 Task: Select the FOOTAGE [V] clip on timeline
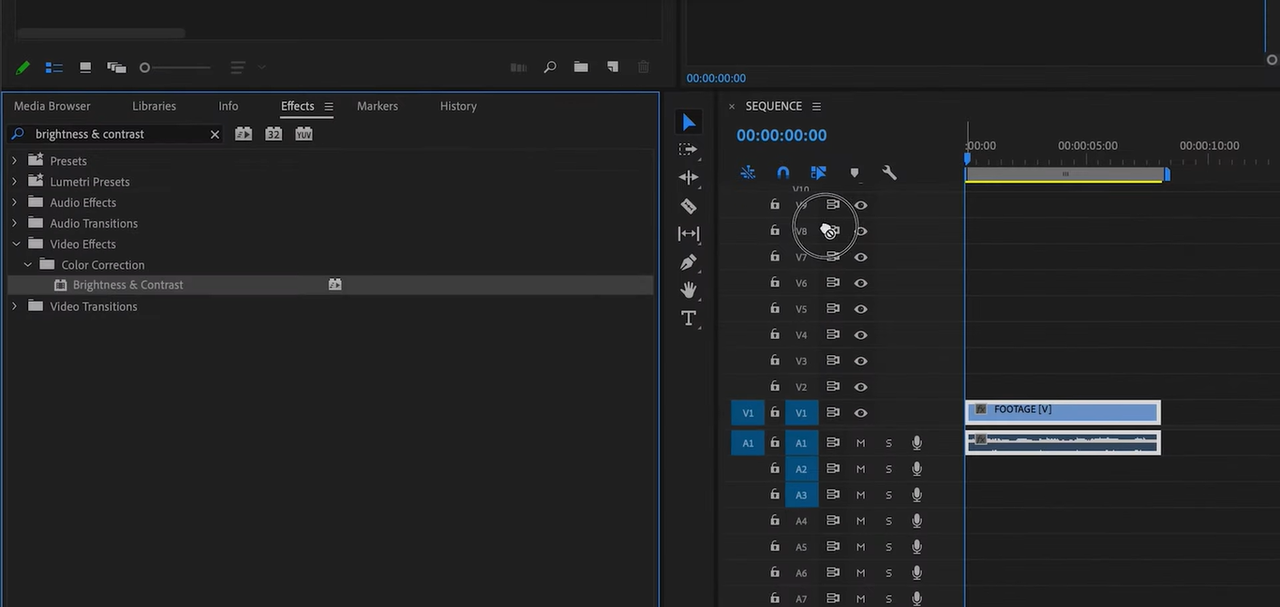tap(1062, 410)
